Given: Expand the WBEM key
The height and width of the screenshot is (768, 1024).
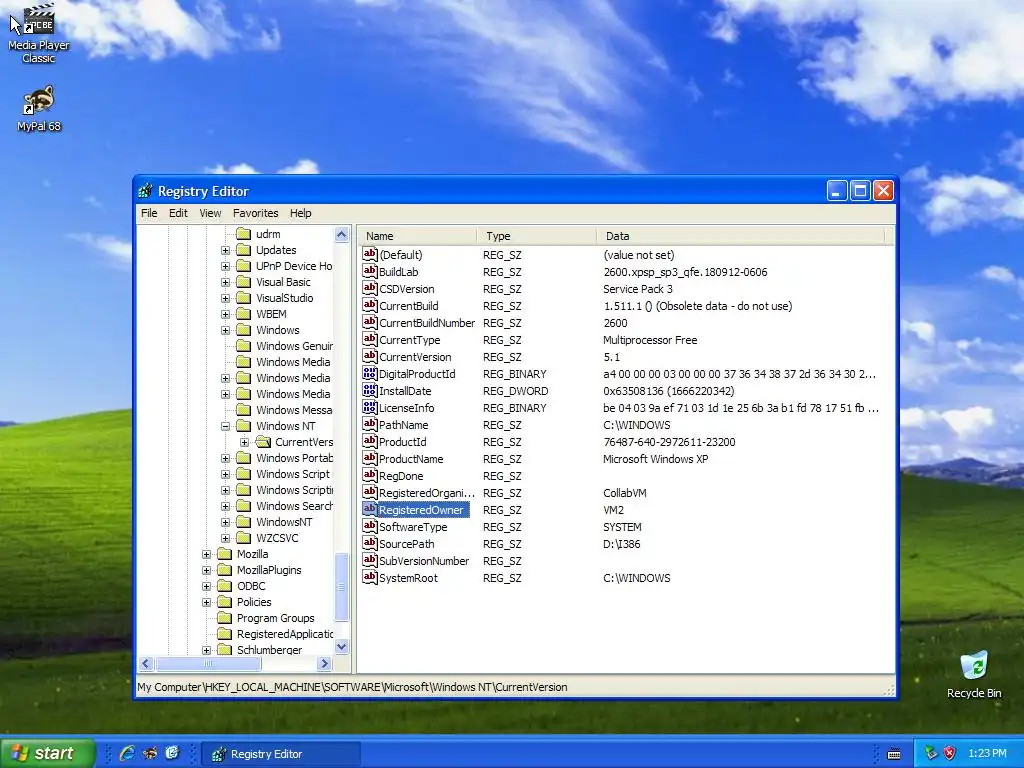Looking at the screenshot, I should tap(225, 314).
